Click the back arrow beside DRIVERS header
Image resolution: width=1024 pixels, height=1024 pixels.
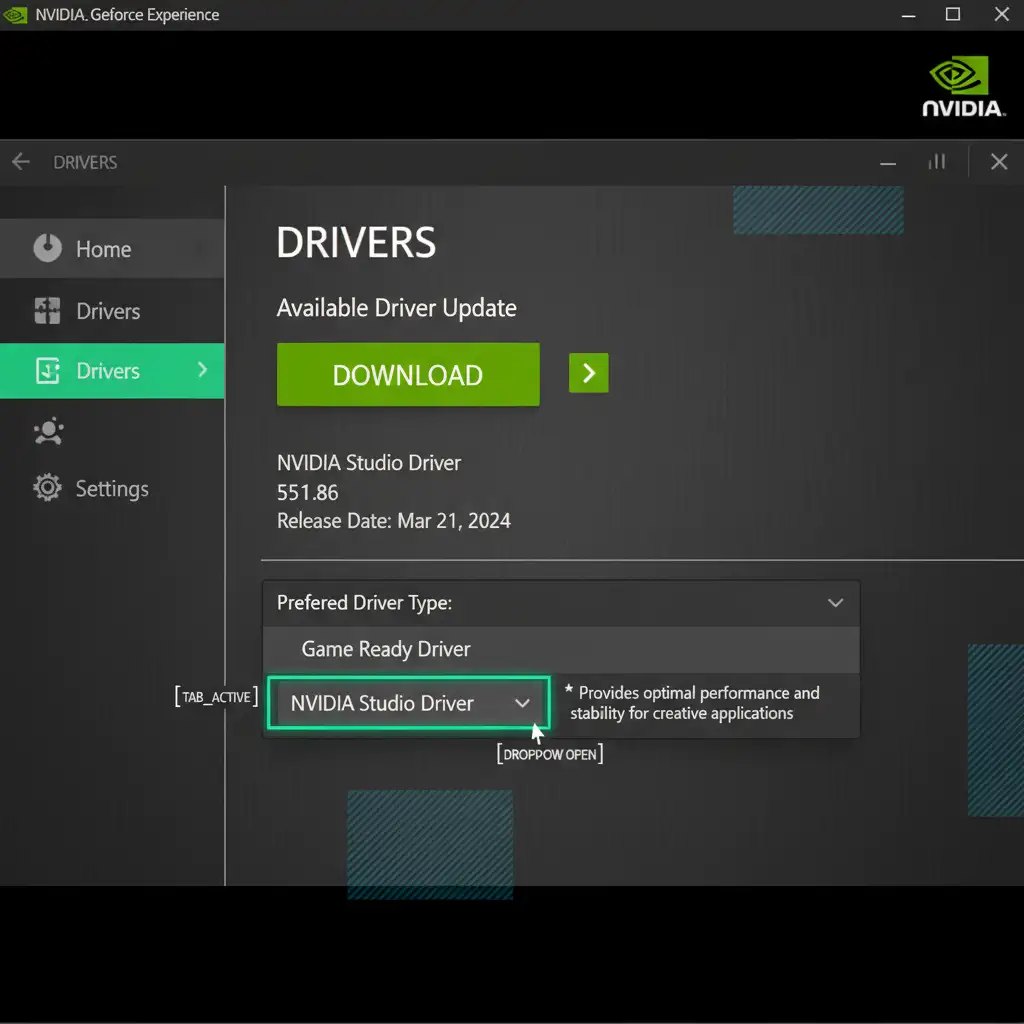[21, 162]
